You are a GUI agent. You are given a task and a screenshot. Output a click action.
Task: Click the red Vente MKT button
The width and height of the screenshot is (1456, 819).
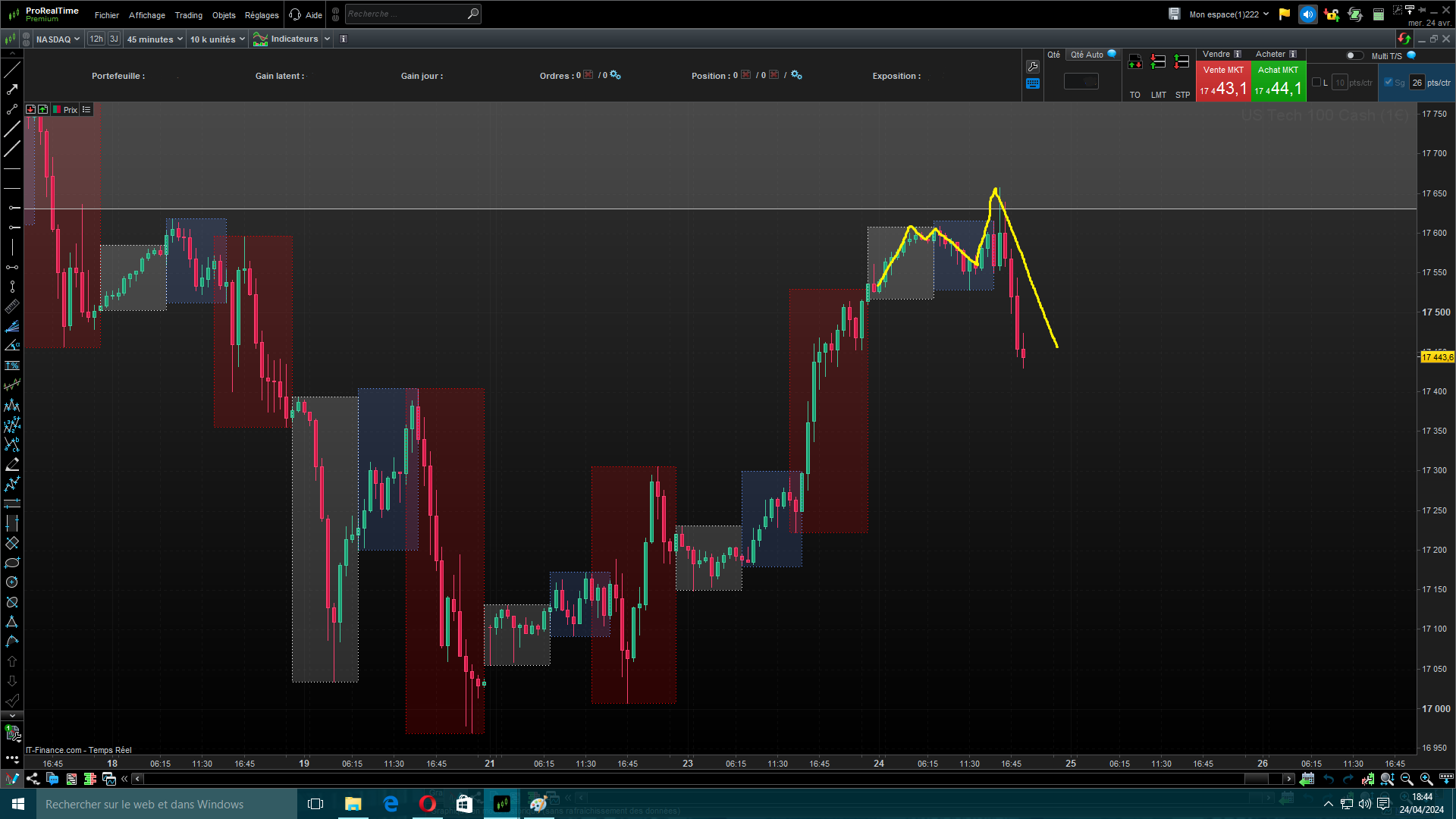1222,82
